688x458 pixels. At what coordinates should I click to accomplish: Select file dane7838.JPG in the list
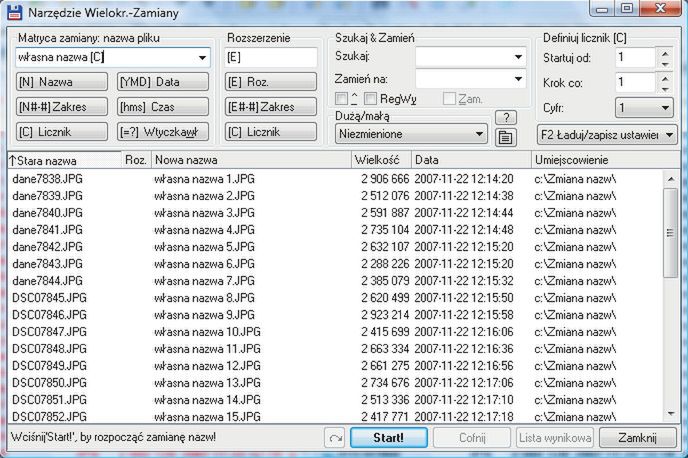[x=47, y=179]
